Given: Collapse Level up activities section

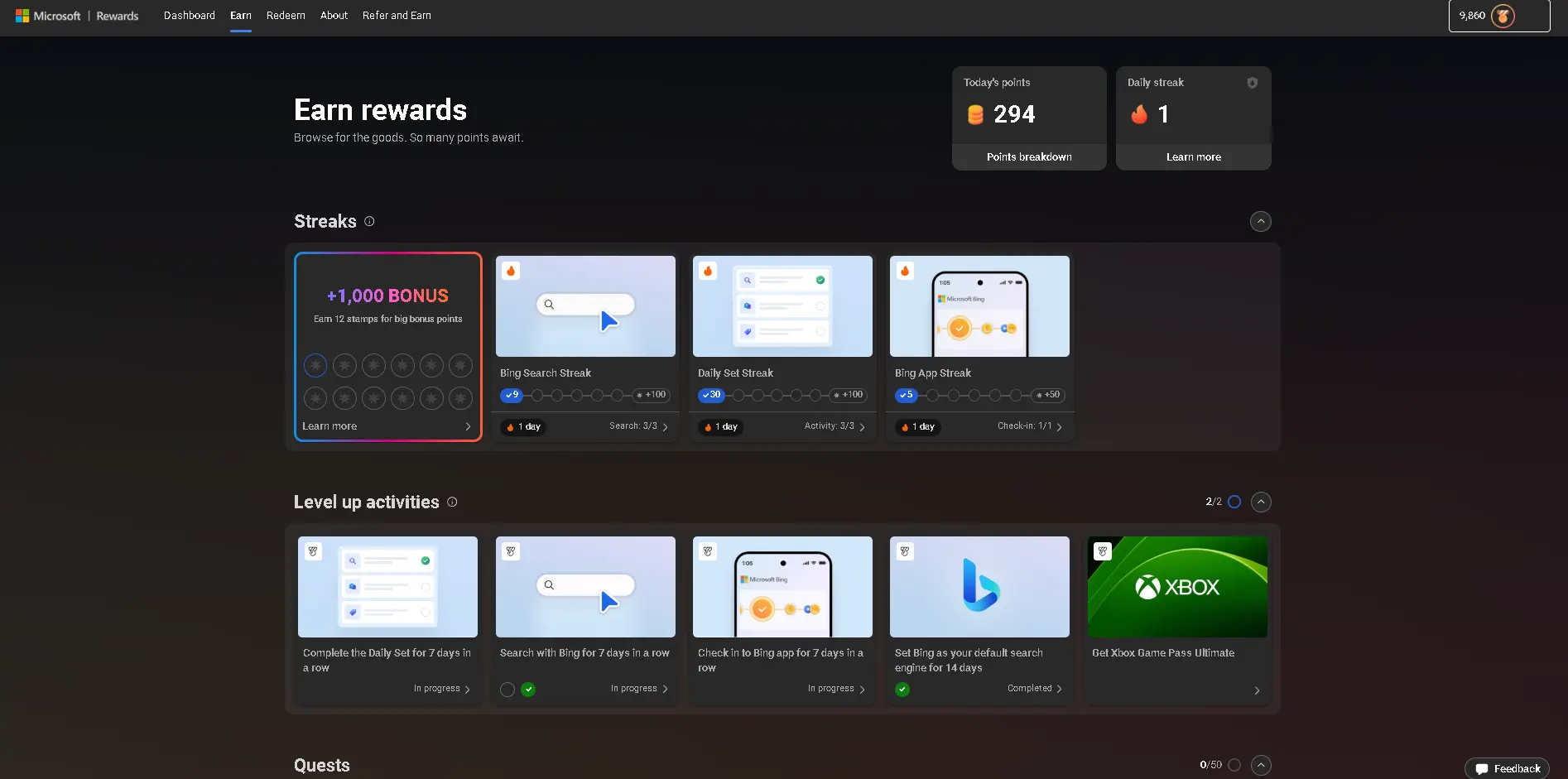Looking at the screenshot, I should [1261, 502].
